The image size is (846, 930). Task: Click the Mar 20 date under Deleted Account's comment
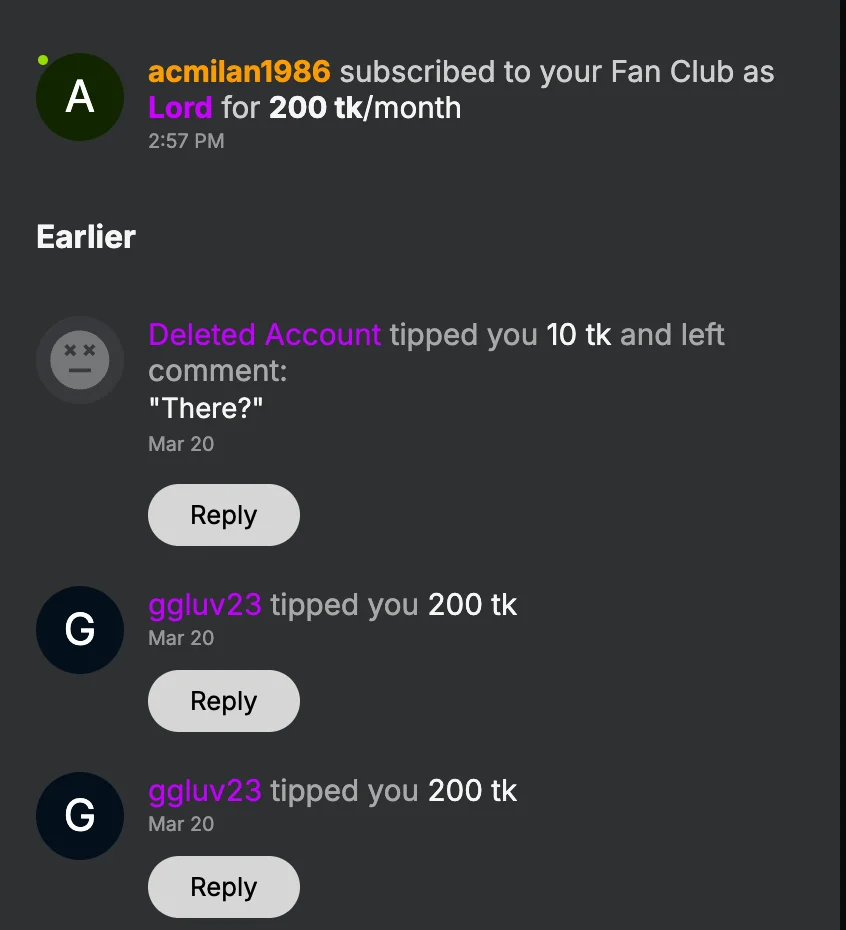coord(181,443)
